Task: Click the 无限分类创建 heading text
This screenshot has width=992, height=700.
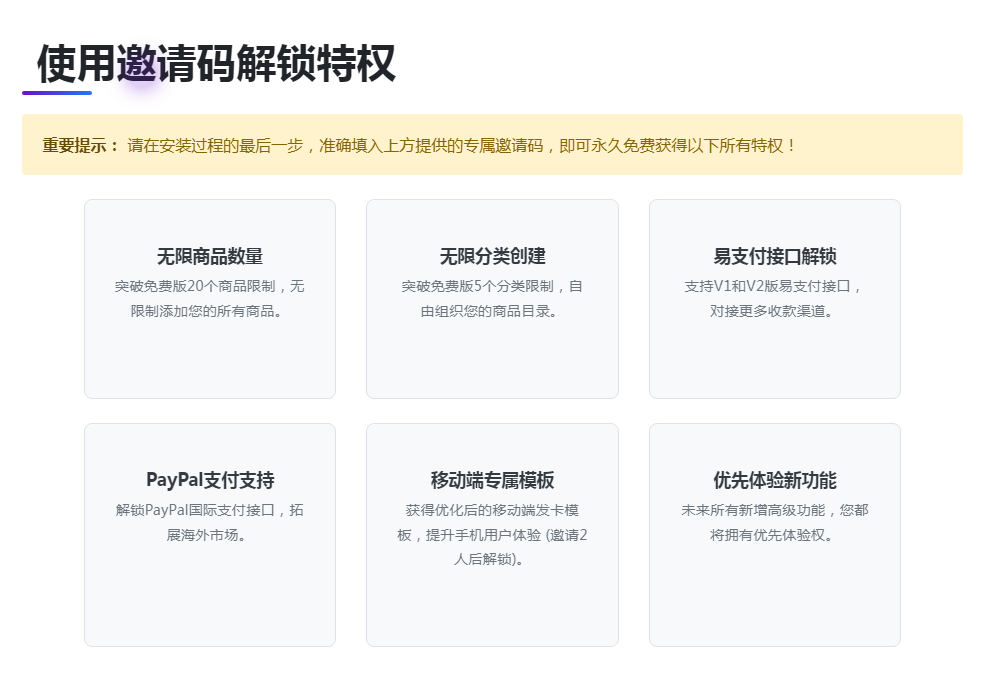Action: [x=492, y=256]
